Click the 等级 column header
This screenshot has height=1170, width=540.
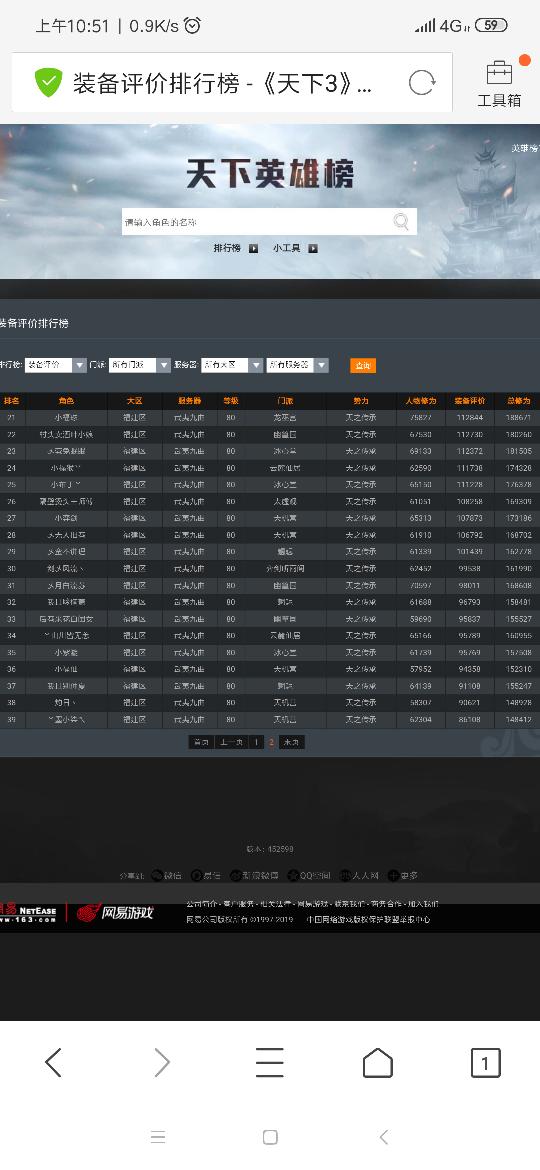[231, 401]
